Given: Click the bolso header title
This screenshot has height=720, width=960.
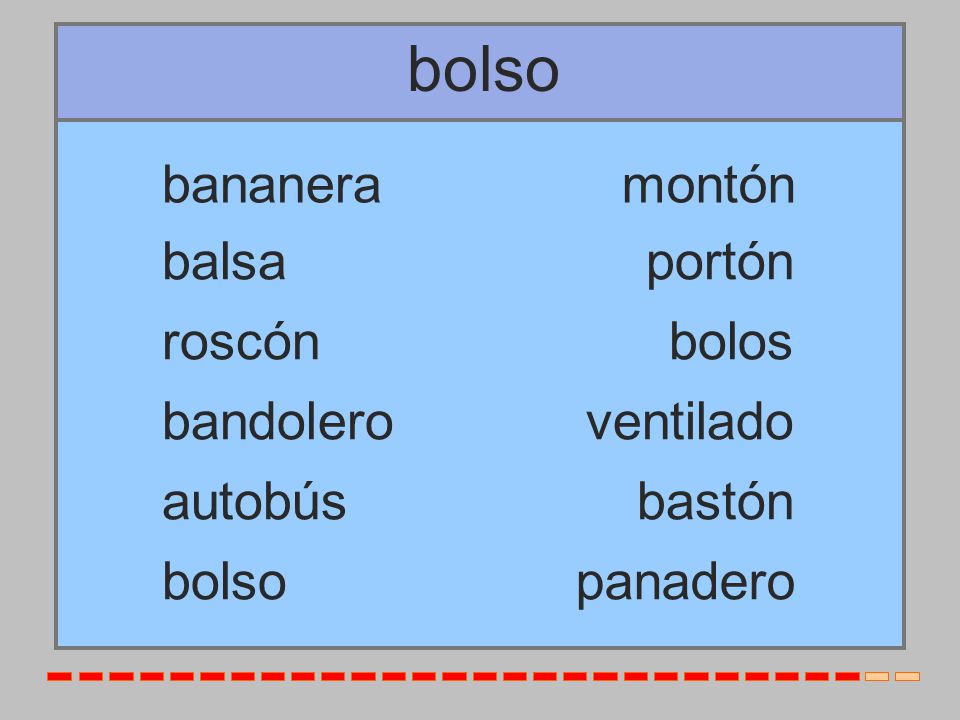Looking at the screenshot, I should coord(483,70).
